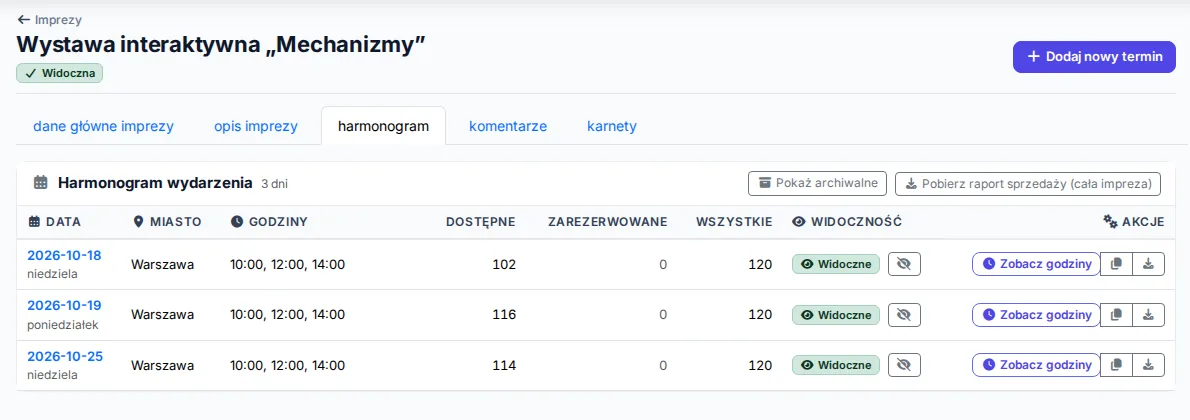Viewport: 1190px width, 420px height.
Task: Open date 2026-10-19 link
Action: pos(65,305)
